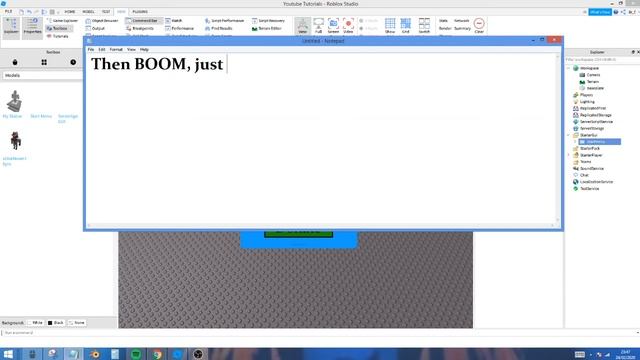This screenshot has width=640, height=360.
Task: Toggle Show Grid in ribbon
Action: coord(390,26)
